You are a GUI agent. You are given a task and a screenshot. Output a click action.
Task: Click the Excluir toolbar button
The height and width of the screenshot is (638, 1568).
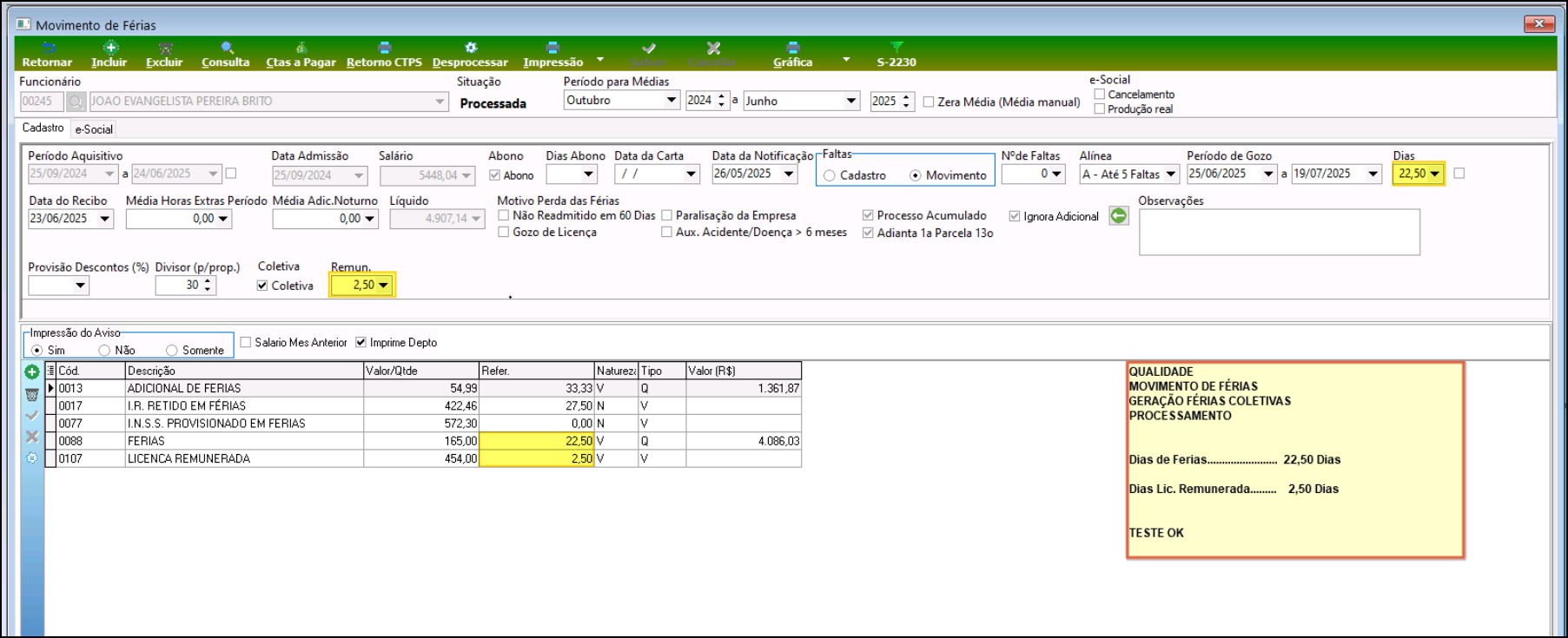(164, 55)
